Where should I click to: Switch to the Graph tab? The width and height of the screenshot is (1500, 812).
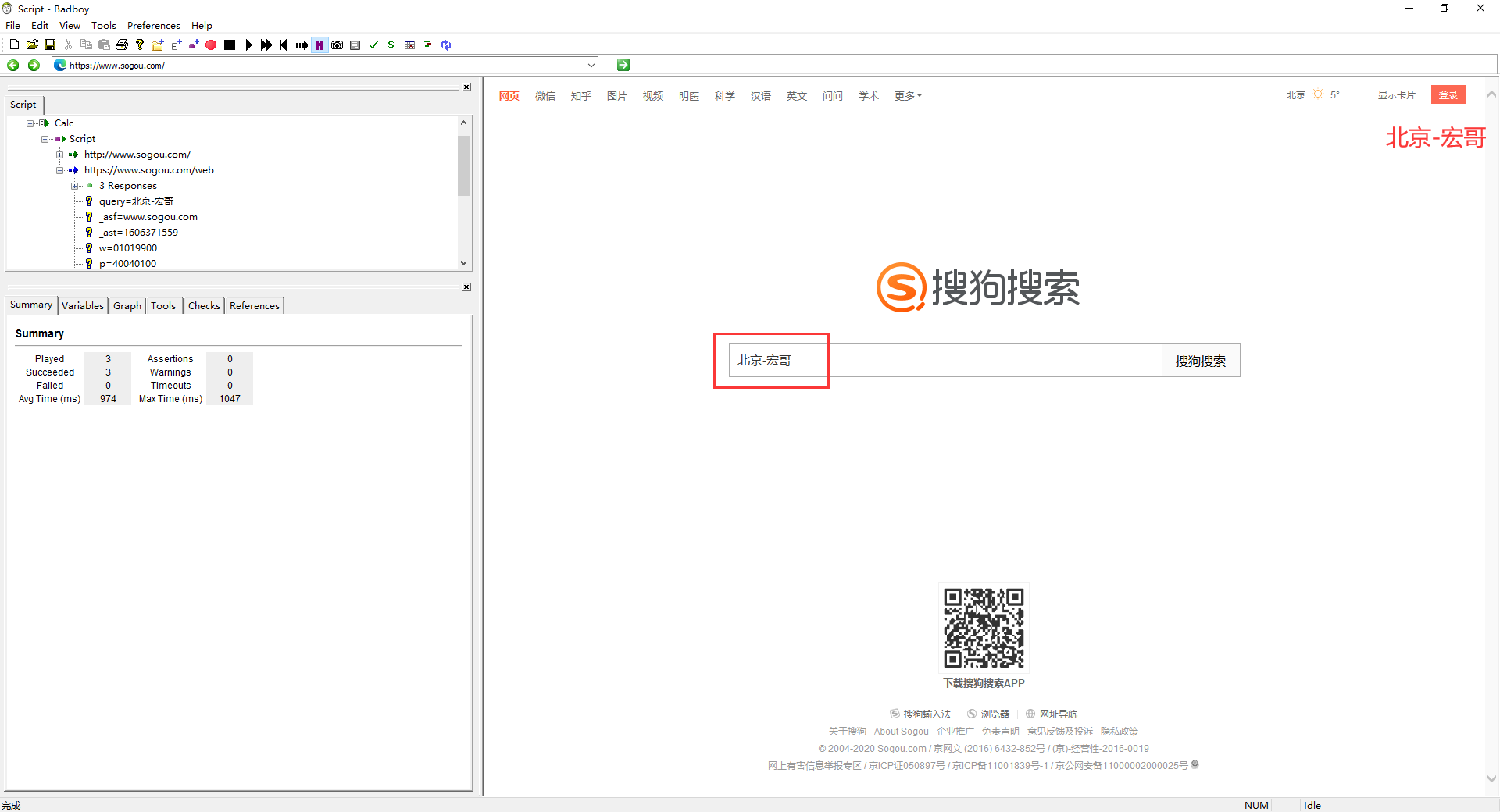tap(127, 305)
